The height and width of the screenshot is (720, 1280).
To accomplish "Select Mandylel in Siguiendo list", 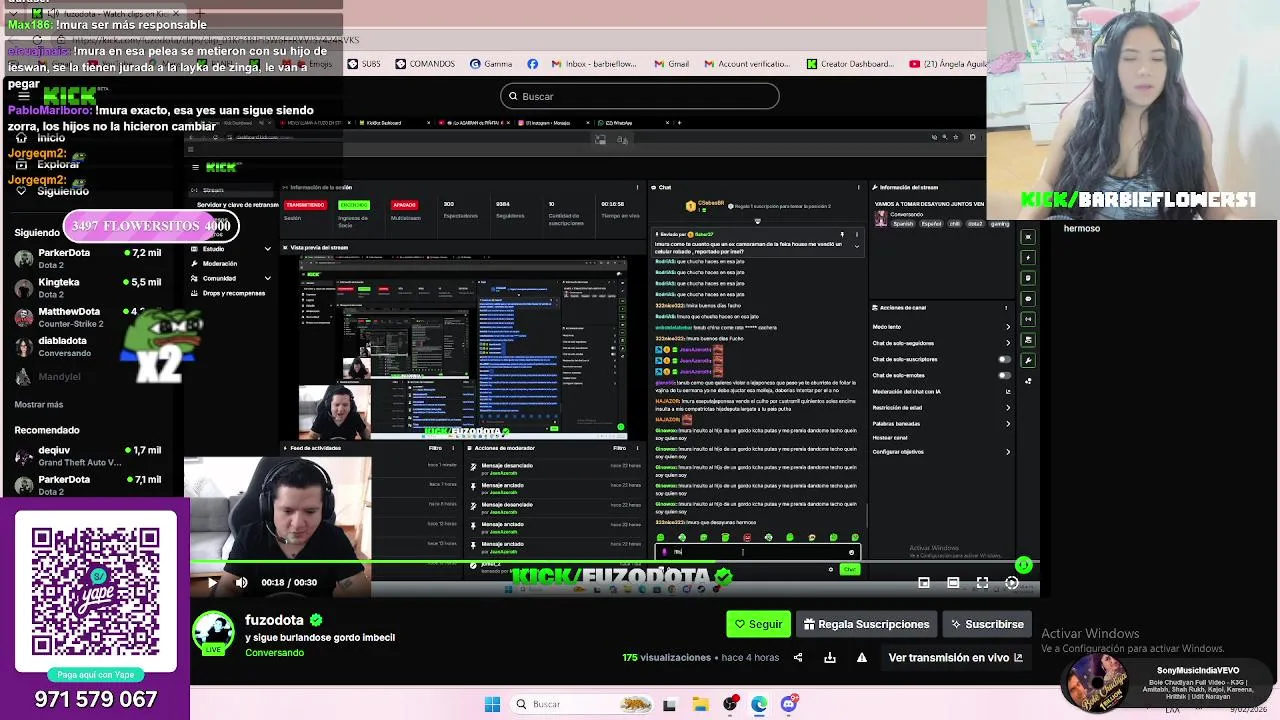I will click(x=88, y=377).
